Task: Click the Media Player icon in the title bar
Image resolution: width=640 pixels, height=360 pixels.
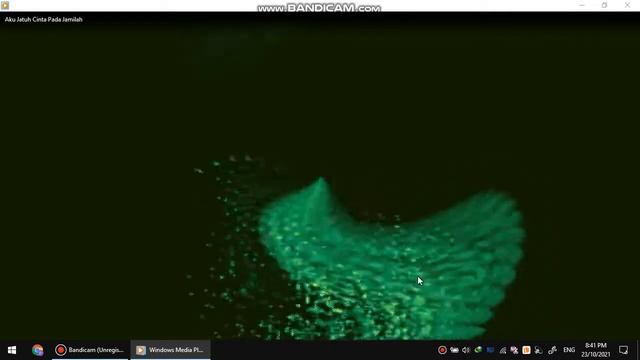Action: pos(5,5)
